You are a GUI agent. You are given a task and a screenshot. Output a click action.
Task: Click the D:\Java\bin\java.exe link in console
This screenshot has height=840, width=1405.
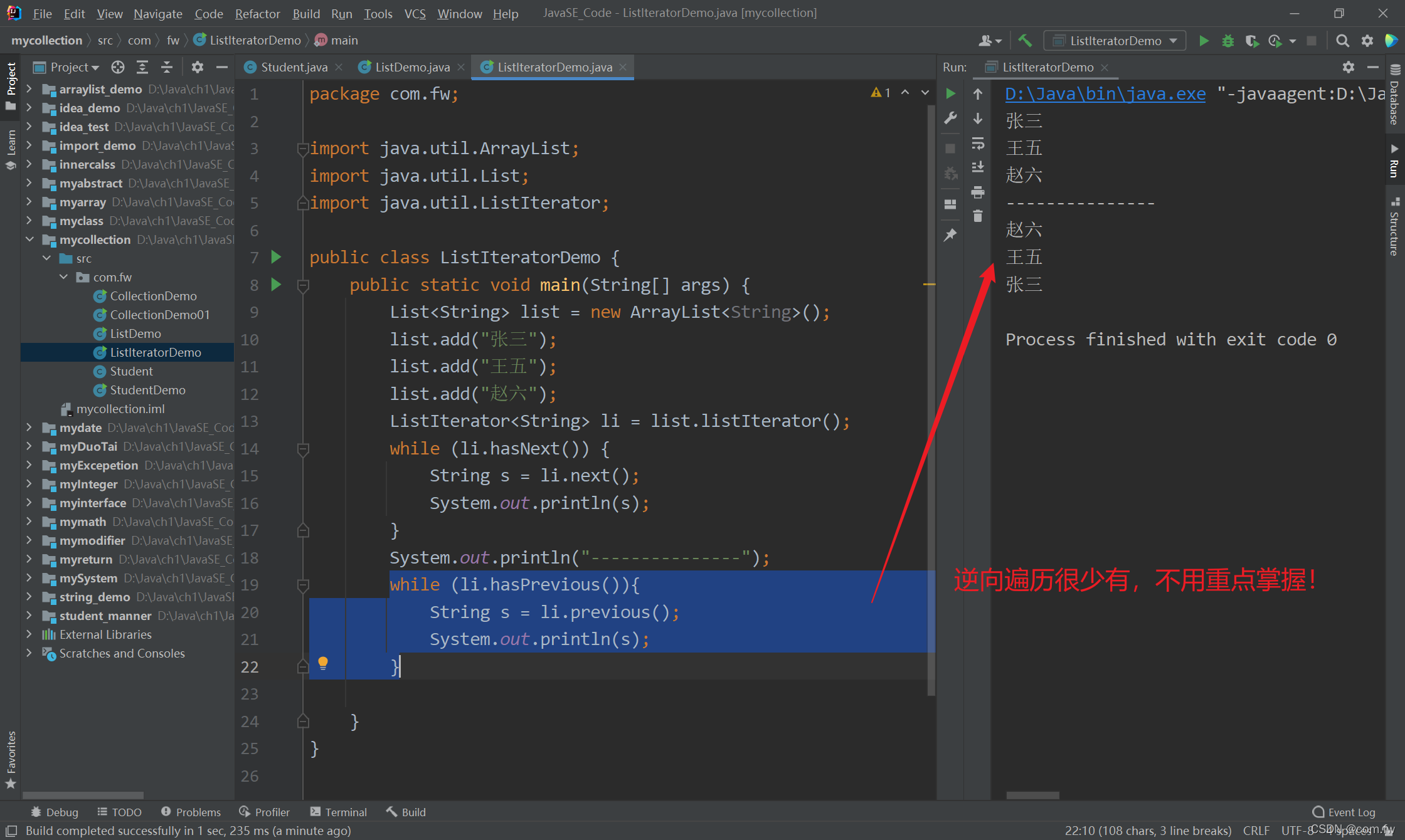[x=1105, y=94]
